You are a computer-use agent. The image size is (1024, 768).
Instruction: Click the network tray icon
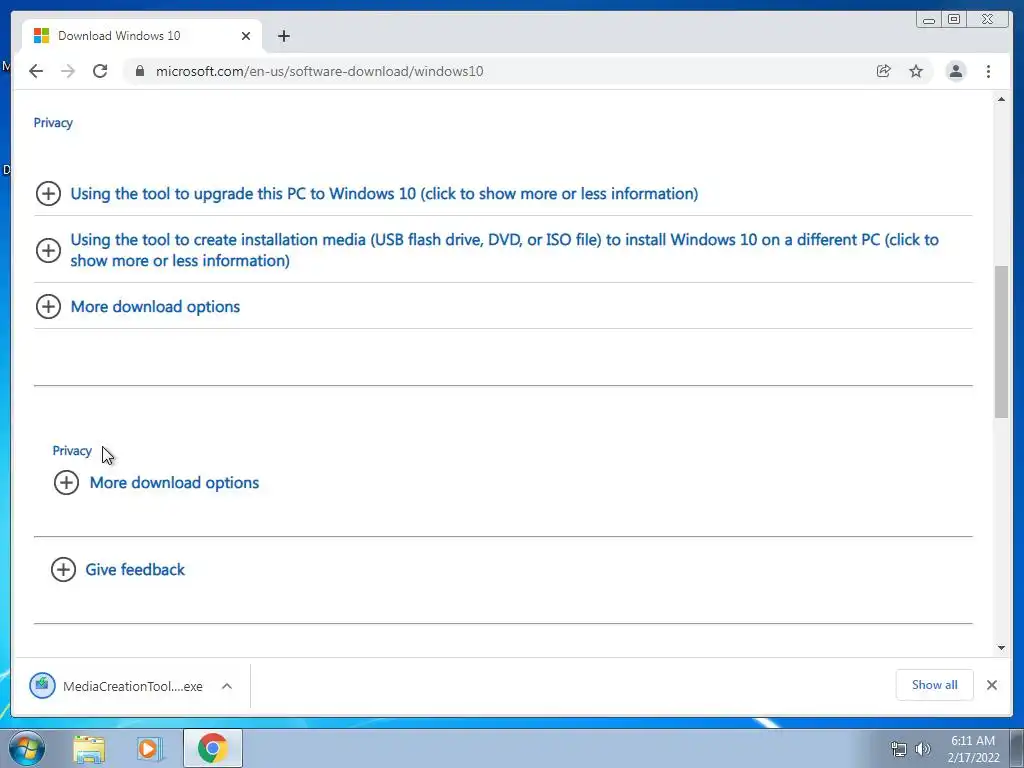tap(899, 749)
